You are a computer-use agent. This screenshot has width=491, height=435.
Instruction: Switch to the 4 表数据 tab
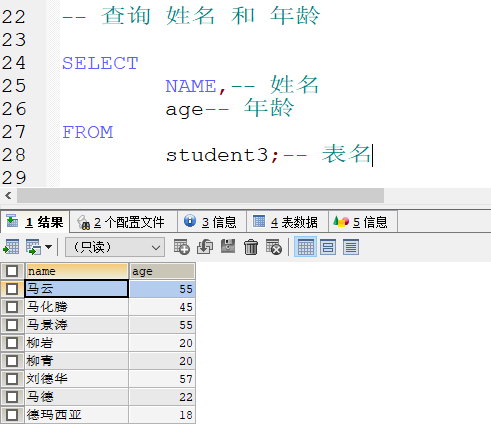pyautogui.click(x=287, y=222)
